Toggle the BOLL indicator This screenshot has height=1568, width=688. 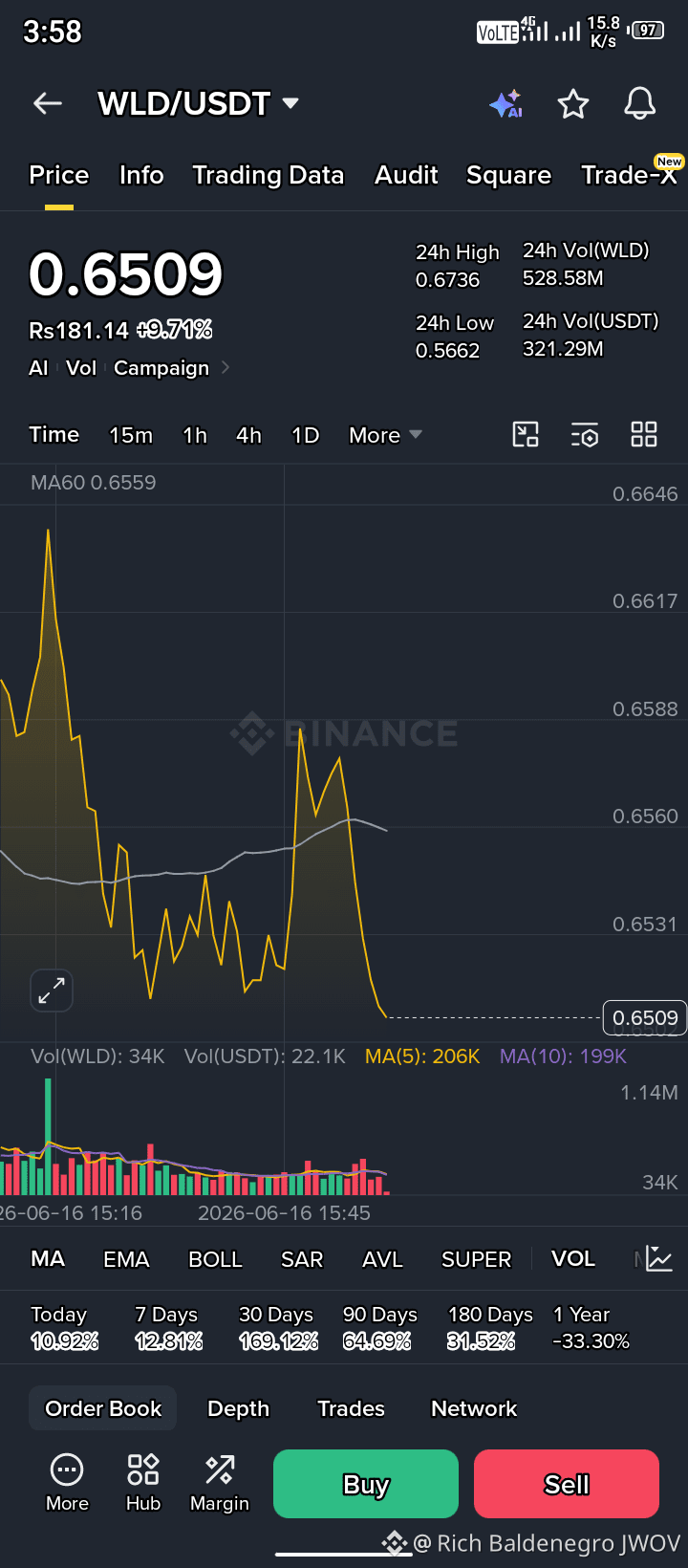(215, 1259)
